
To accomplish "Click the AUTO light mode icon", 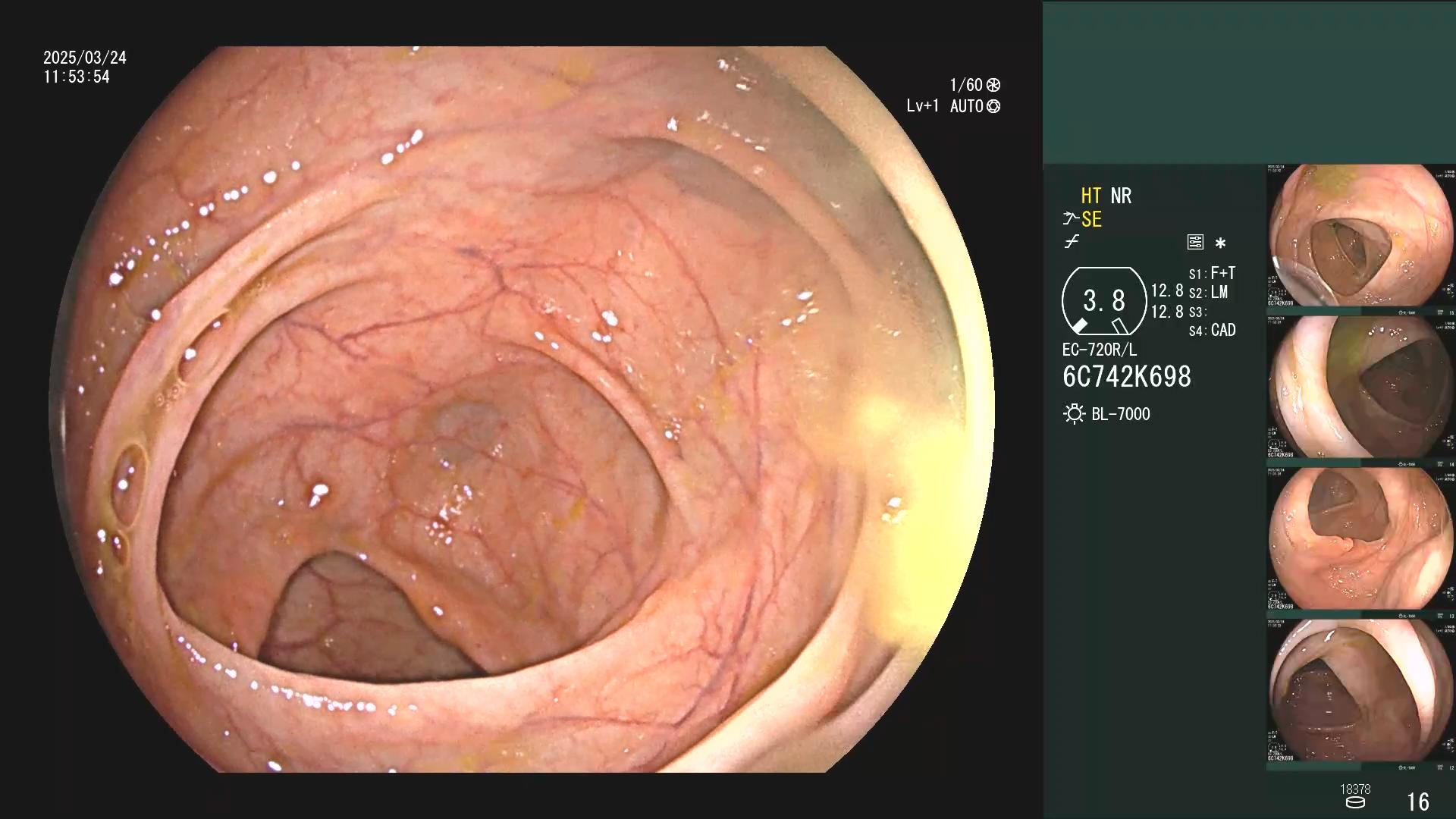I will [993, 106].
